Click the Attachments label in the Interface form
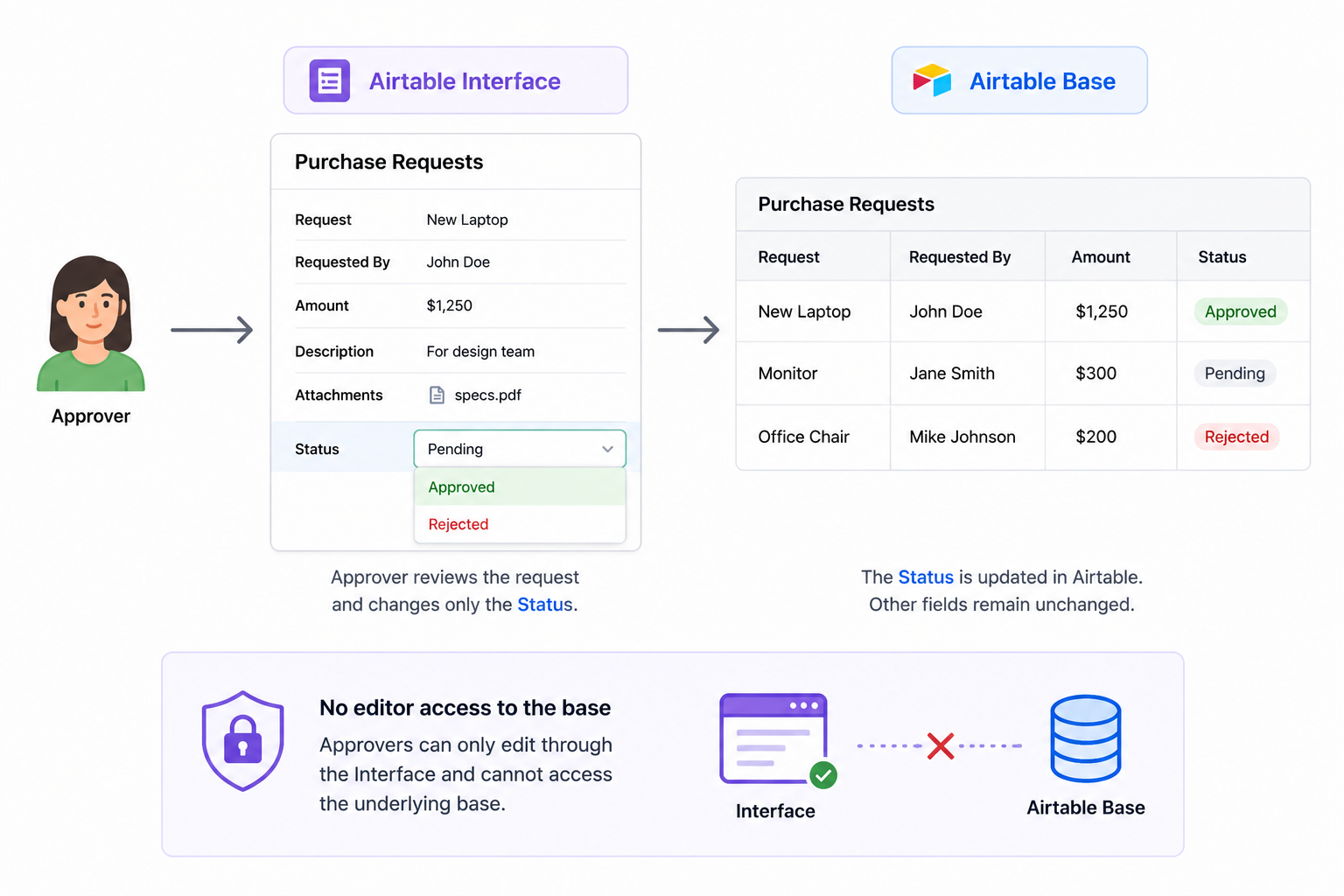Viewport: 1344px width, 896px height. [339, 395]
